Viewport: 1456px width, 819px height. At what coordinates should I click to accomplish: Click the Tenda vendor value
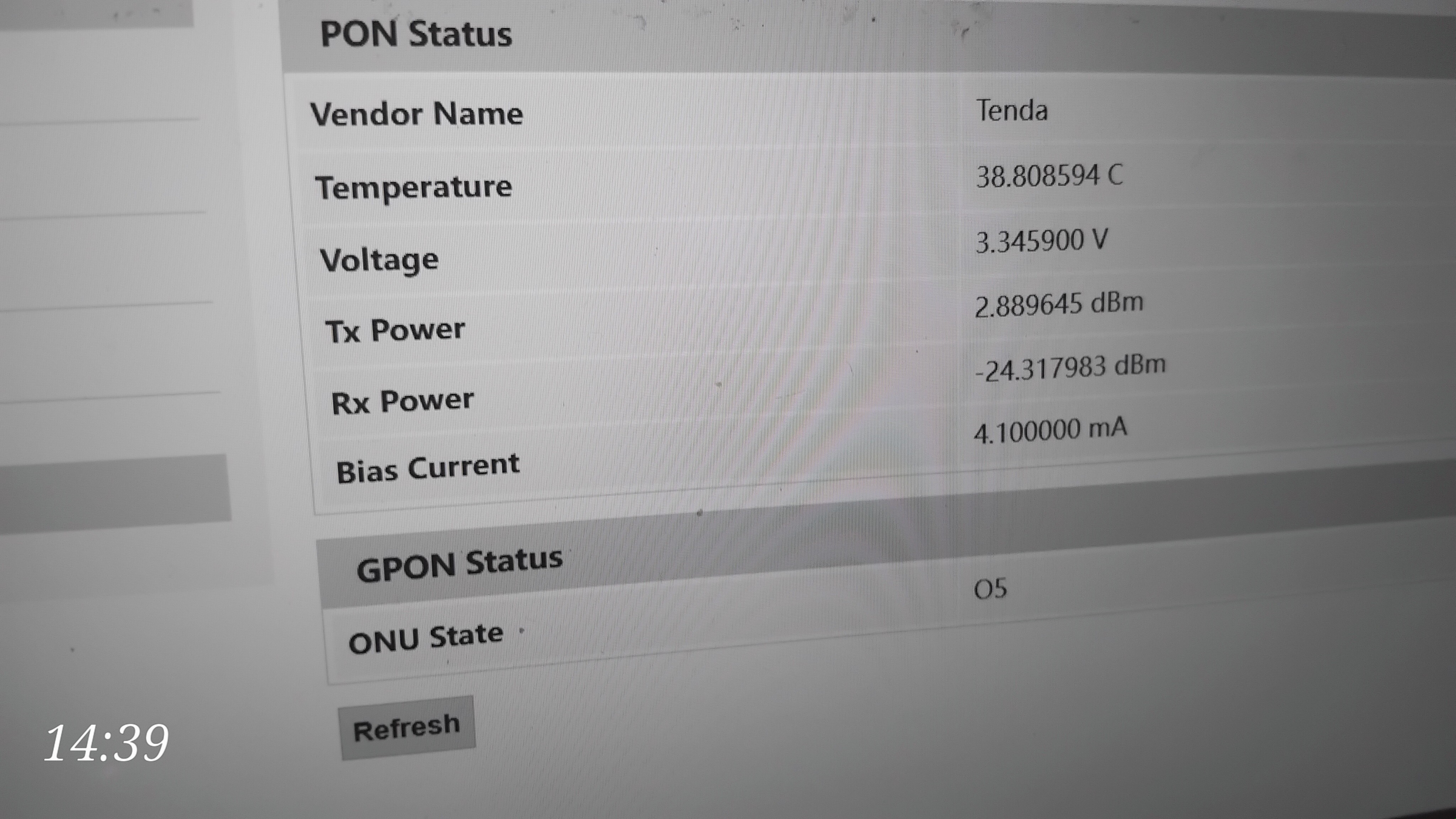(x=1012, y=110)
